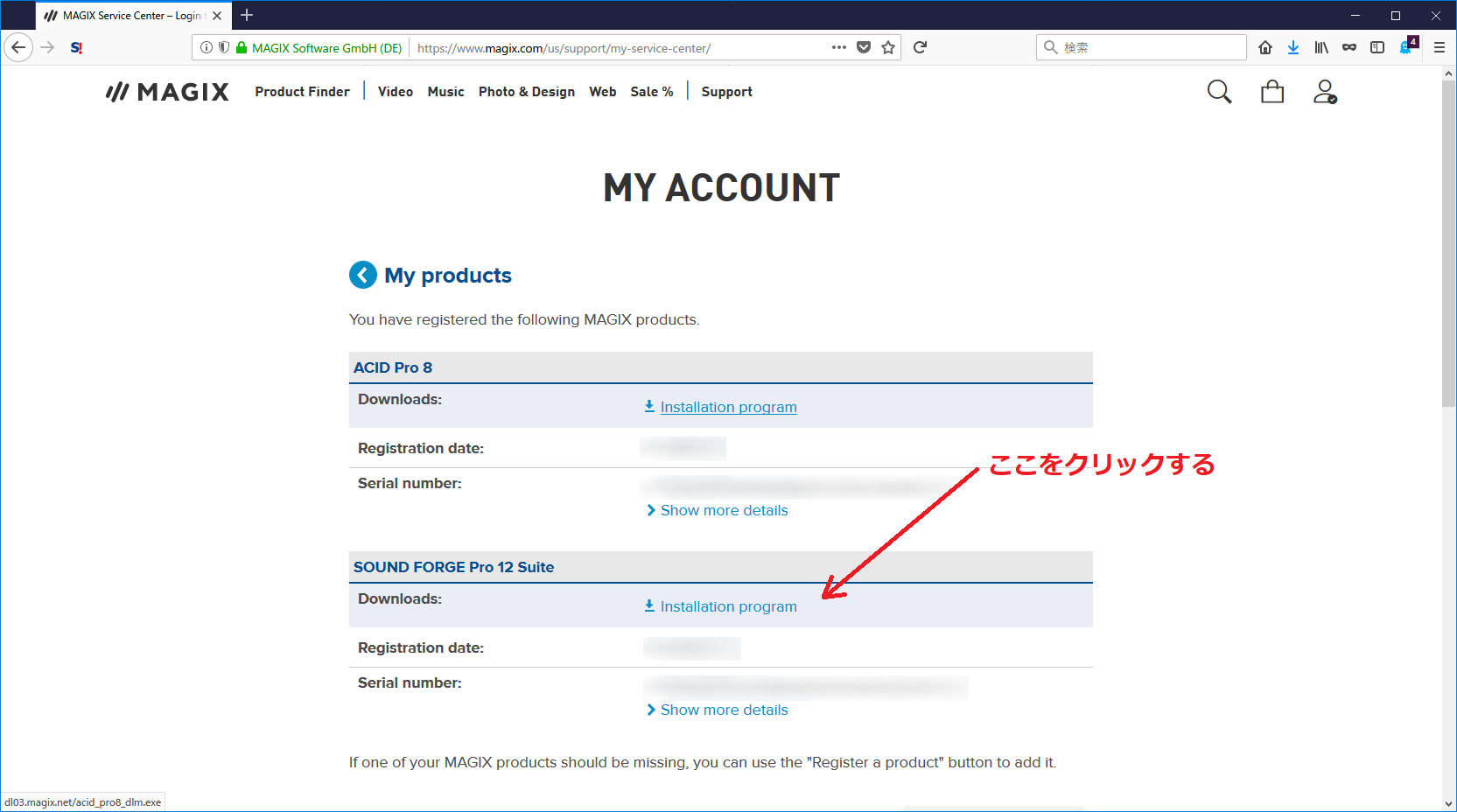Open the Web menu item
Image resolution: width=1457 pixels, height=812 pixels.
click(603, 92)
